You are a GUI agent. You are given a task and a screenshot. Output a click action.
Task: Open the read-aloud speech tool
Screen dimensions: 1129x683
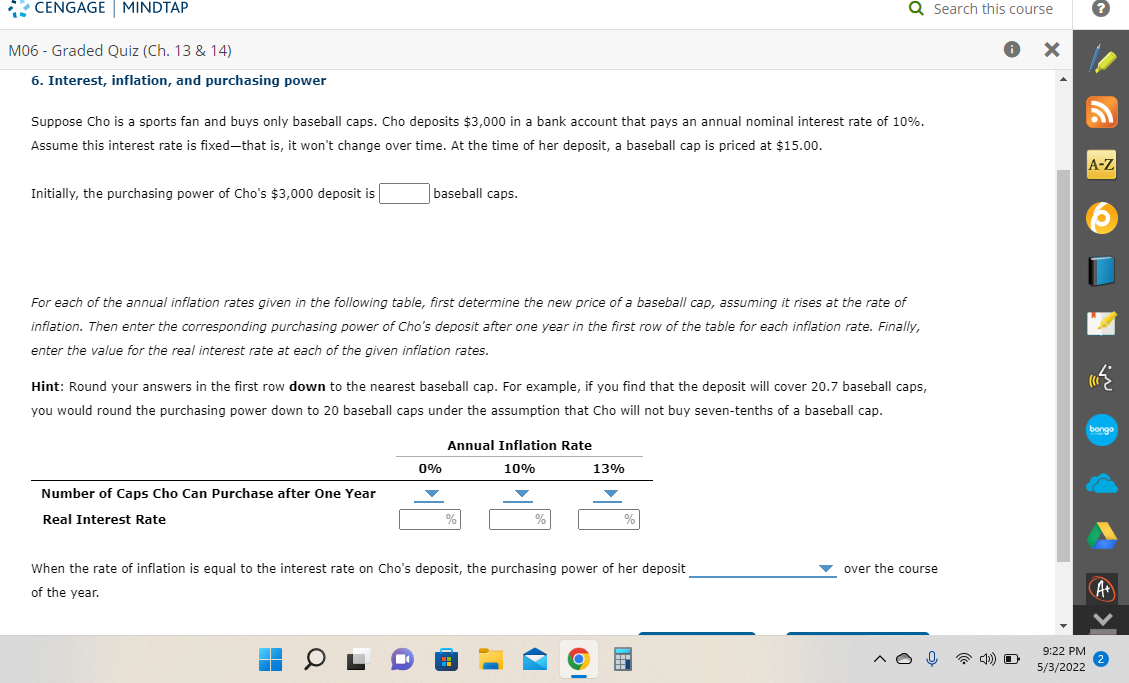(x=1101, y=377)
